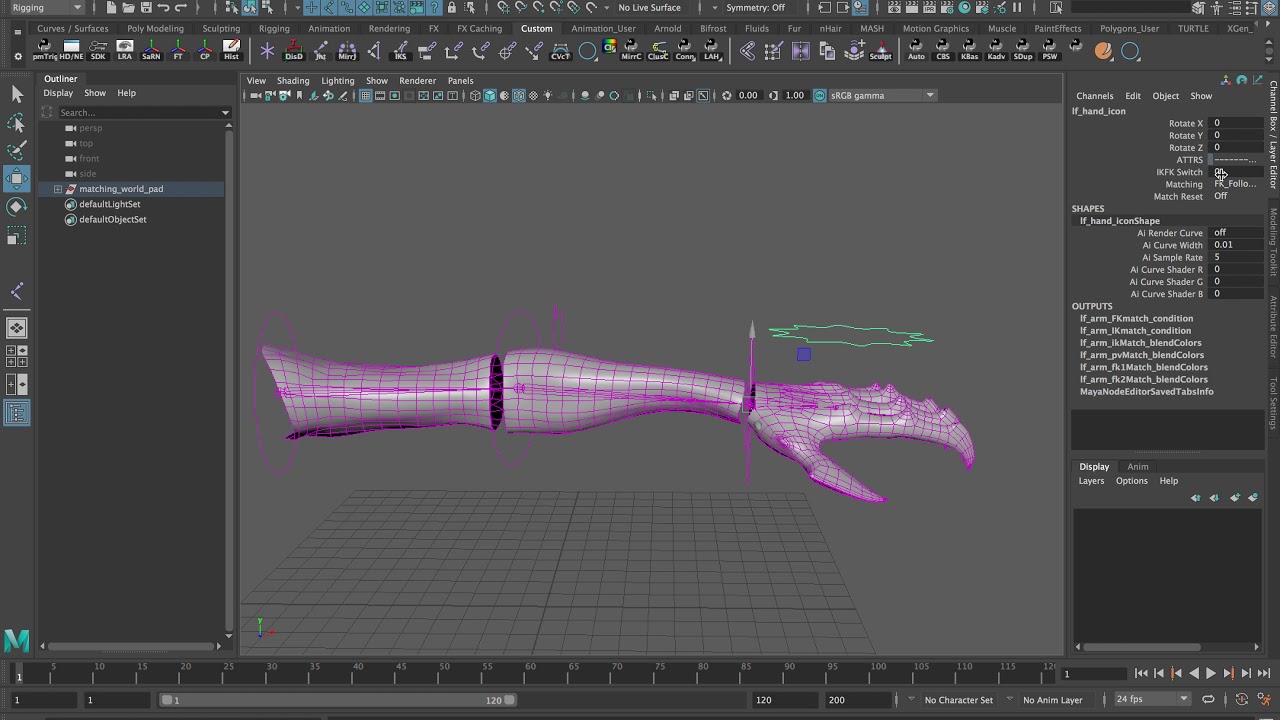This screenshot has width=1280, height=720.
Task: Click the PSW shelf button
Action: coord(1049,51)
